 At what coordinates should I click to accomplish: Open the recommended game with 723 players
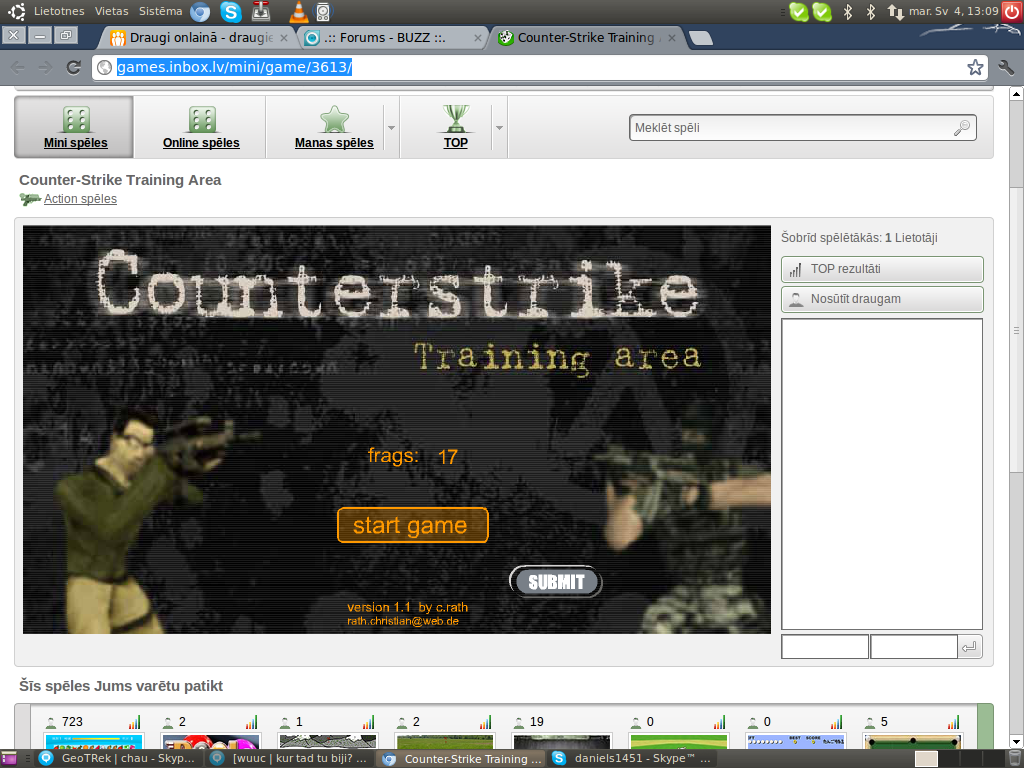(93, 741)
